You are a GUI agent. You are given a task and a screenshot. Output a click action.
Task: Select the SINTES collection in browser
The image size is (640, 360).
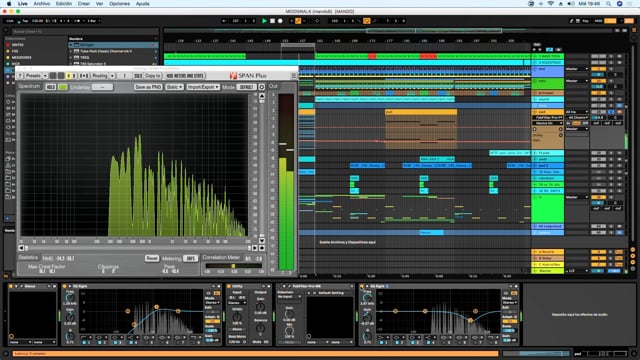[x=18, y=45]
